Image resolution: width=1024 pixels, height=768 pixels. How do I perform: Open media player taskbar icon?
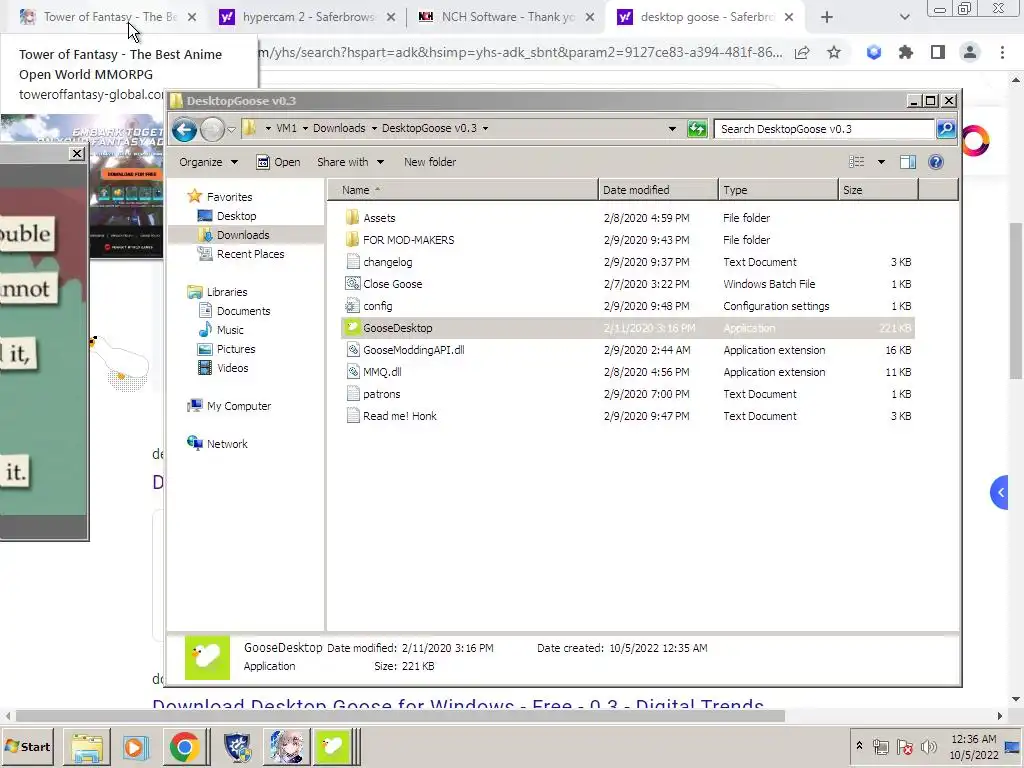coord(135,746)
